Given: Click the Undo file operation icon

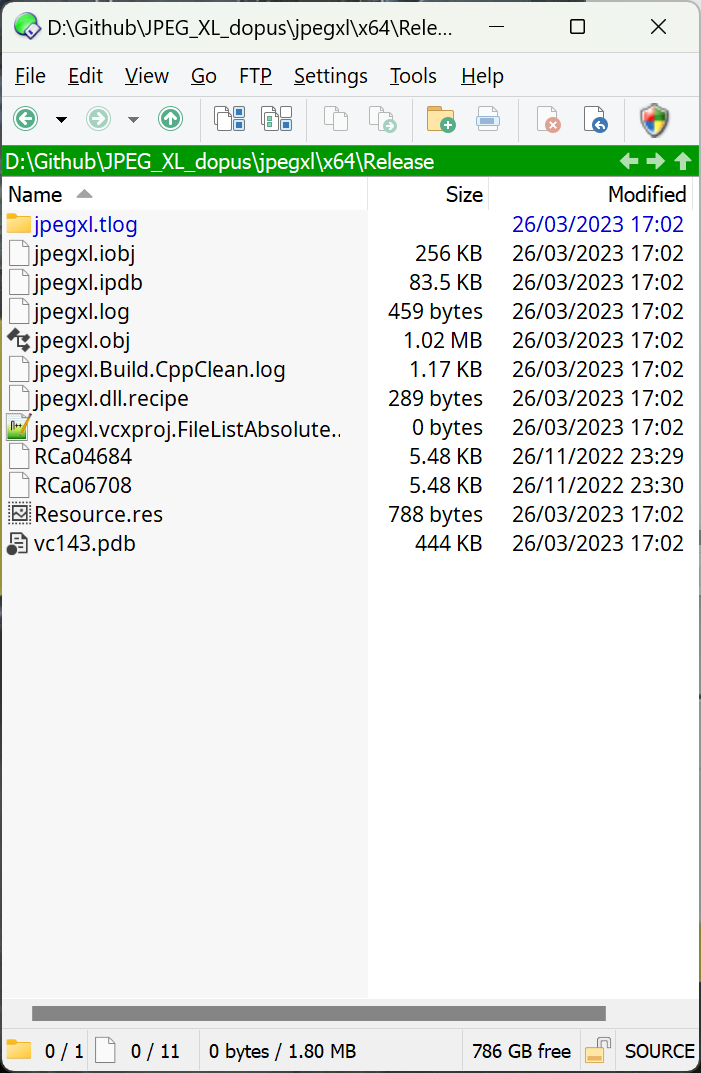Looking at the screenshot, I should coord(595,119).
